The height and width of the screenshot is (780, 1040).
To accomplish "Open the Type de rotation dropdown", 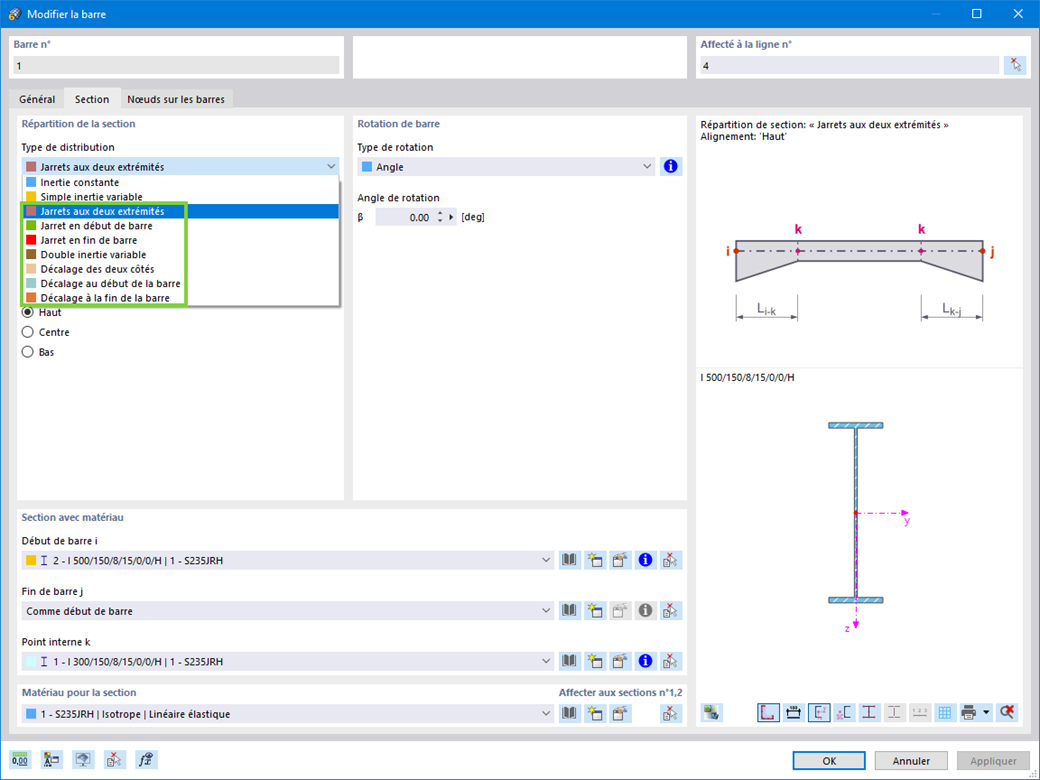I will 507,166.
